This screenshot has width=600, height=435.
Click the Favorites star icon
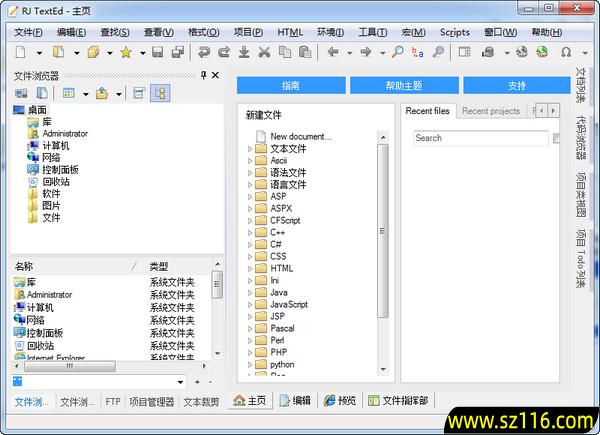pos(126,52)
